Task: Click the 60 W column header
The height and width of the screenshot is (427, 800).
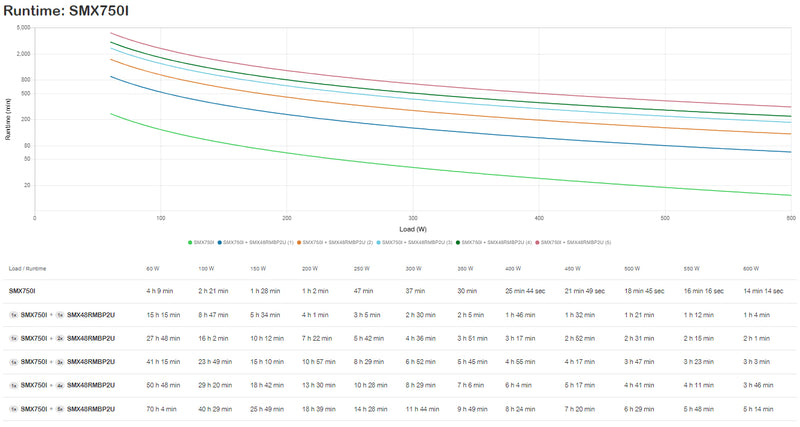Action: [x=153, y=269]
